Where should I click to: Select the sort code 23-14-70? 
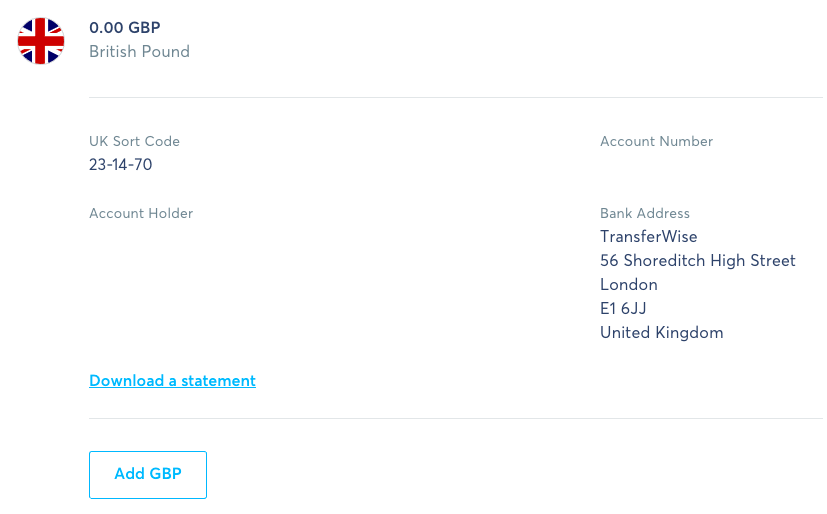point(121,165)
